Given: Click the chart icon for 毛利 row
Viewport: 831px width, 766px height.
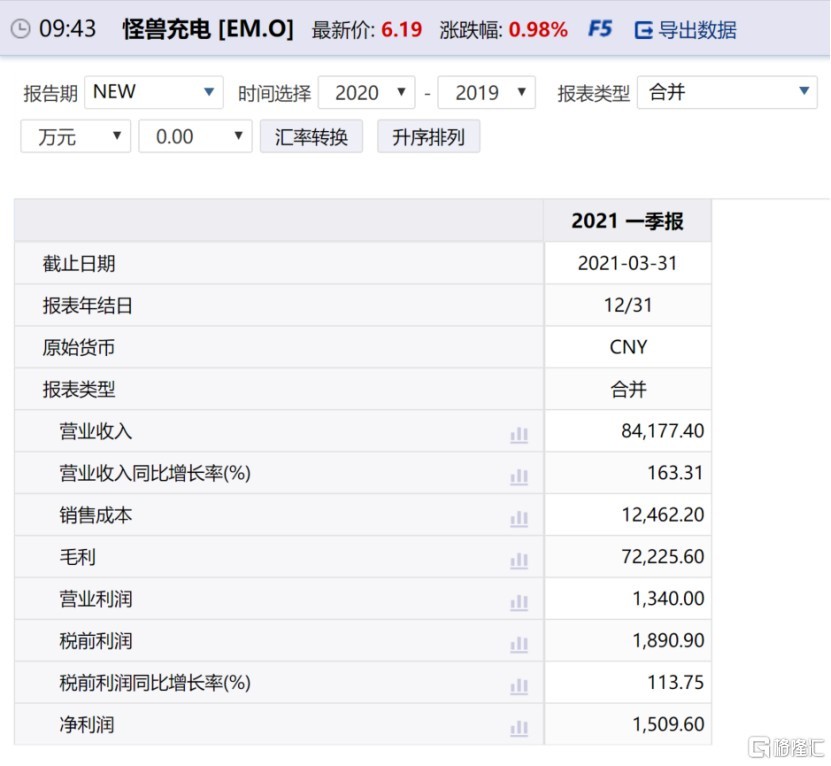Looking at the screenshot, I should (518, 560).
